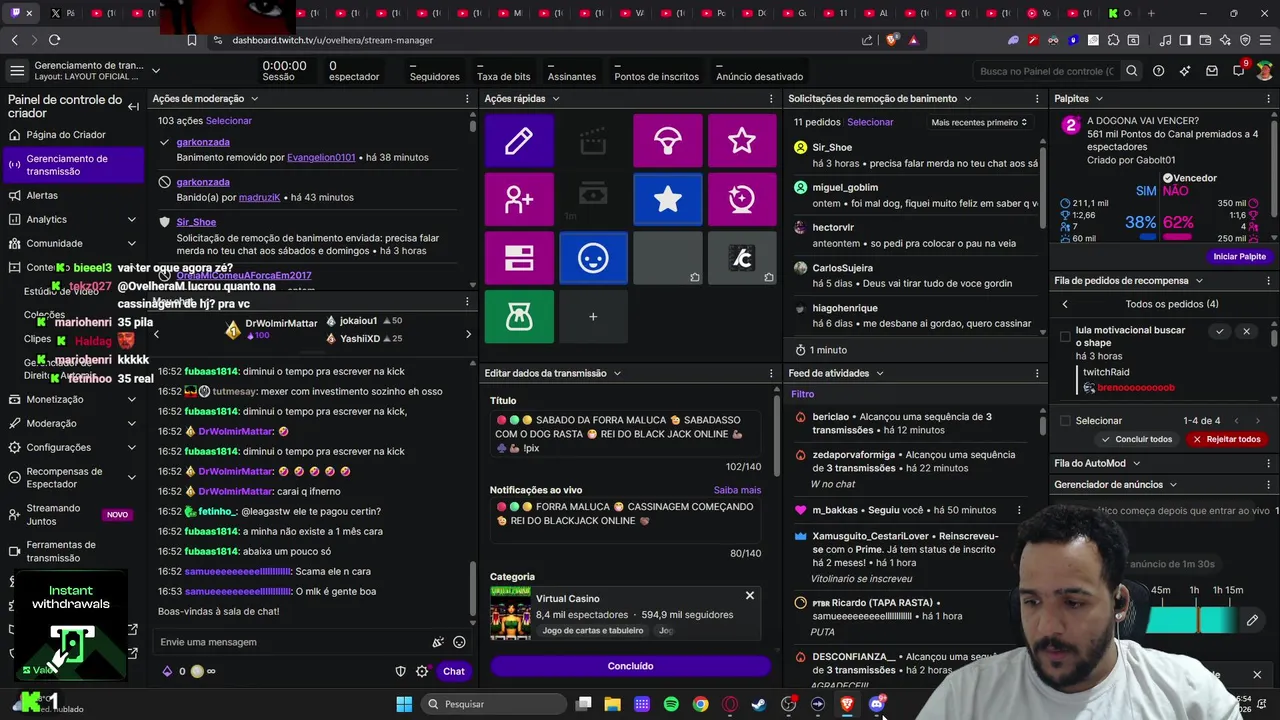This screenshot has width=1280, height=720.
Task: Open options menu of Ações rápidas panel
Action: click(771, 99)
